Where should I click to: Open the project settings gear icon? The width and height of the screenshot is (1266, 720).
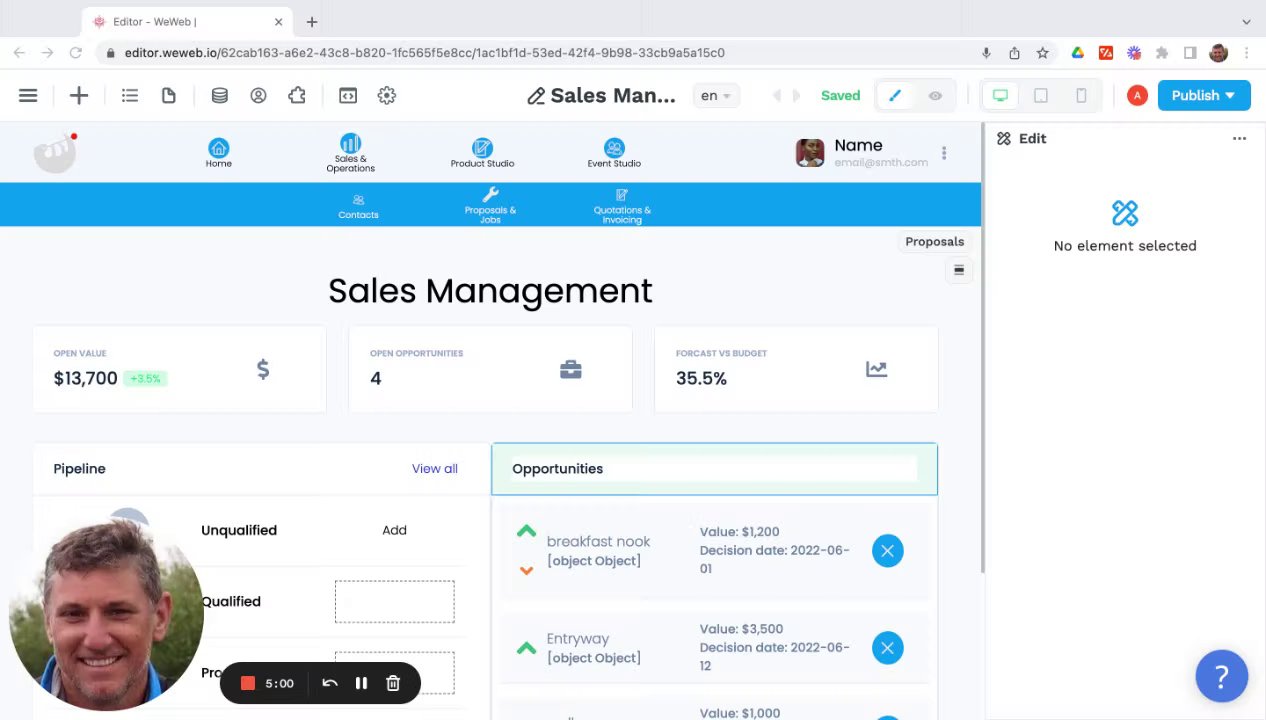click(387, 96)
